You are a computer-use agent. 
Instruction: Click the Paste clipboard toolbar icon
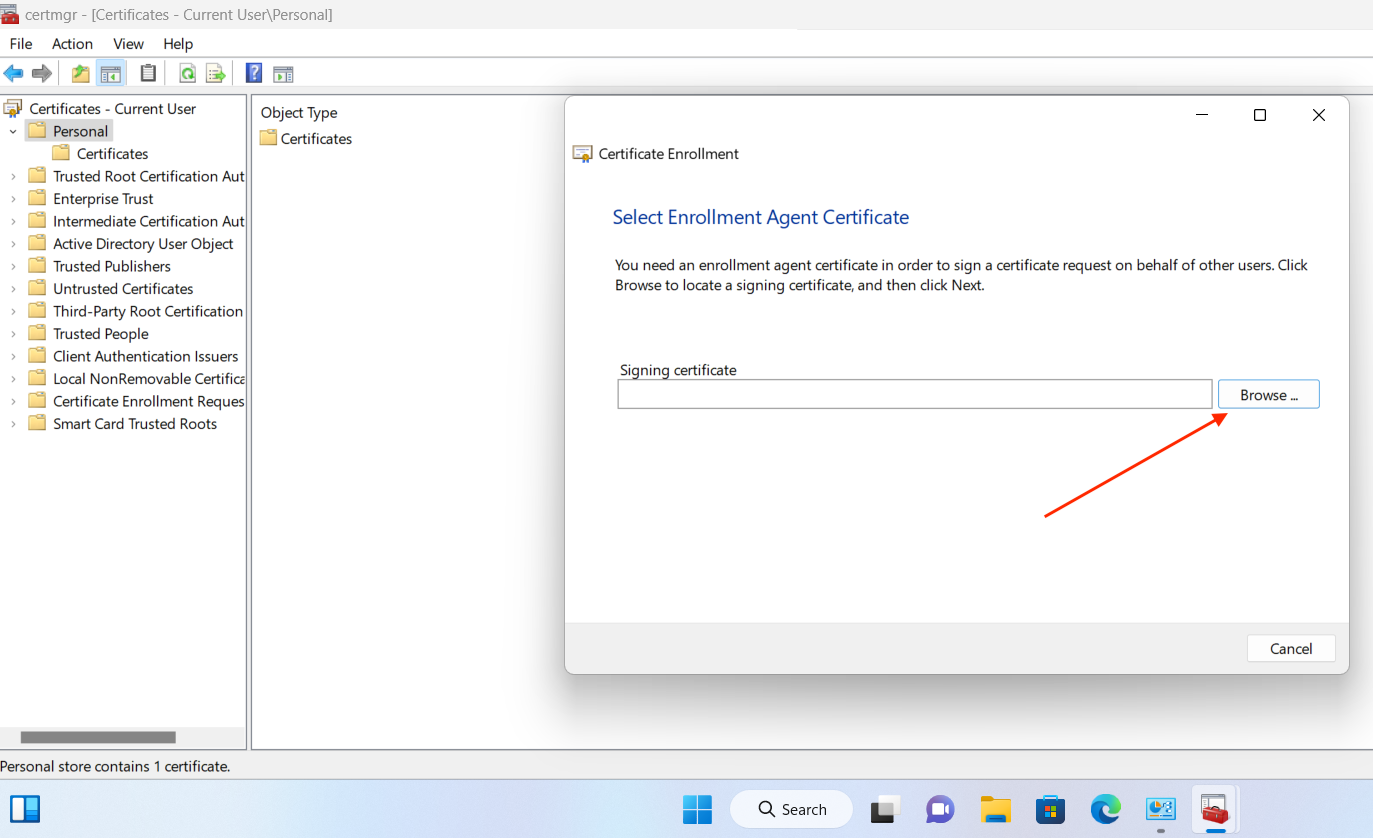148,73
